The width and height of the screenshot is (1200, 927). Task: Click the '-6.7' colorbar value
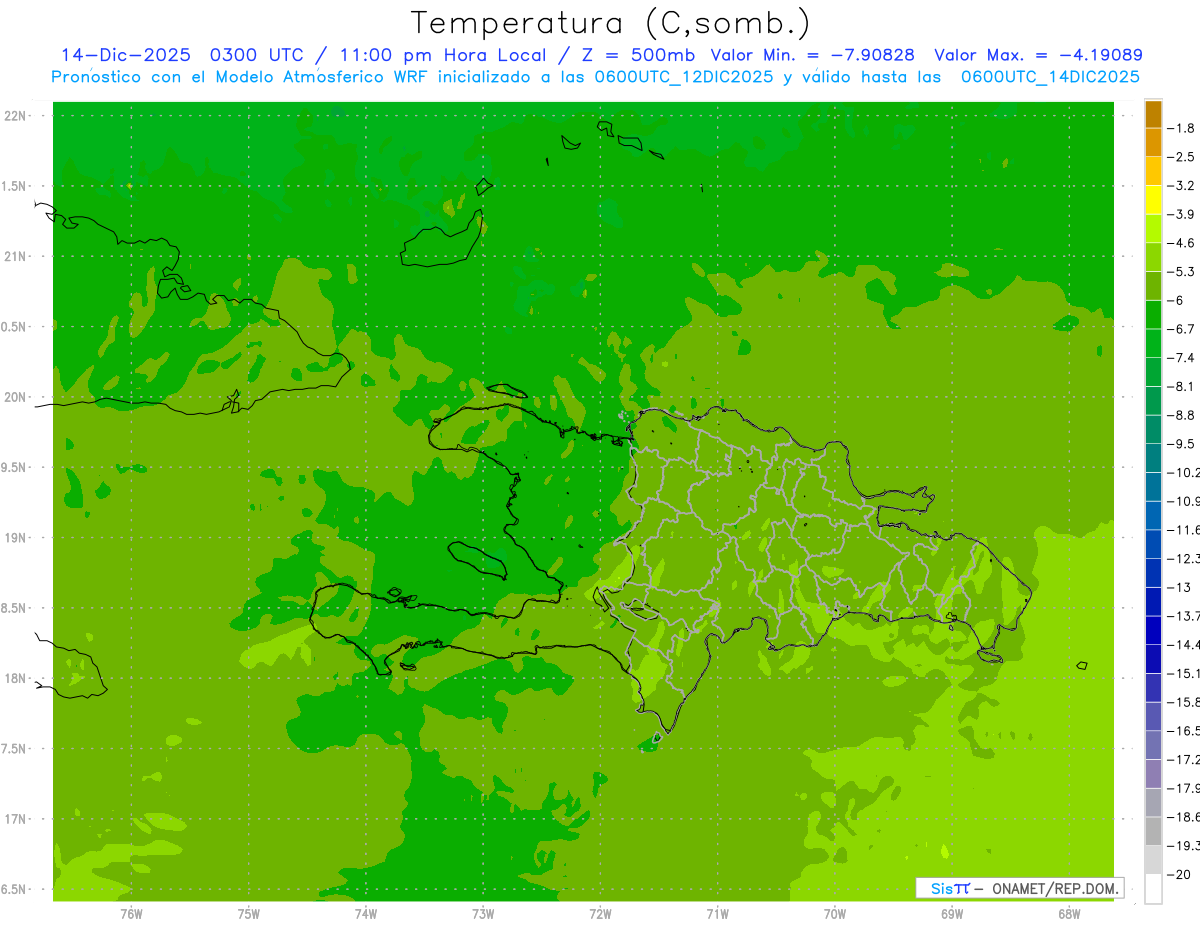point(1182,329)
